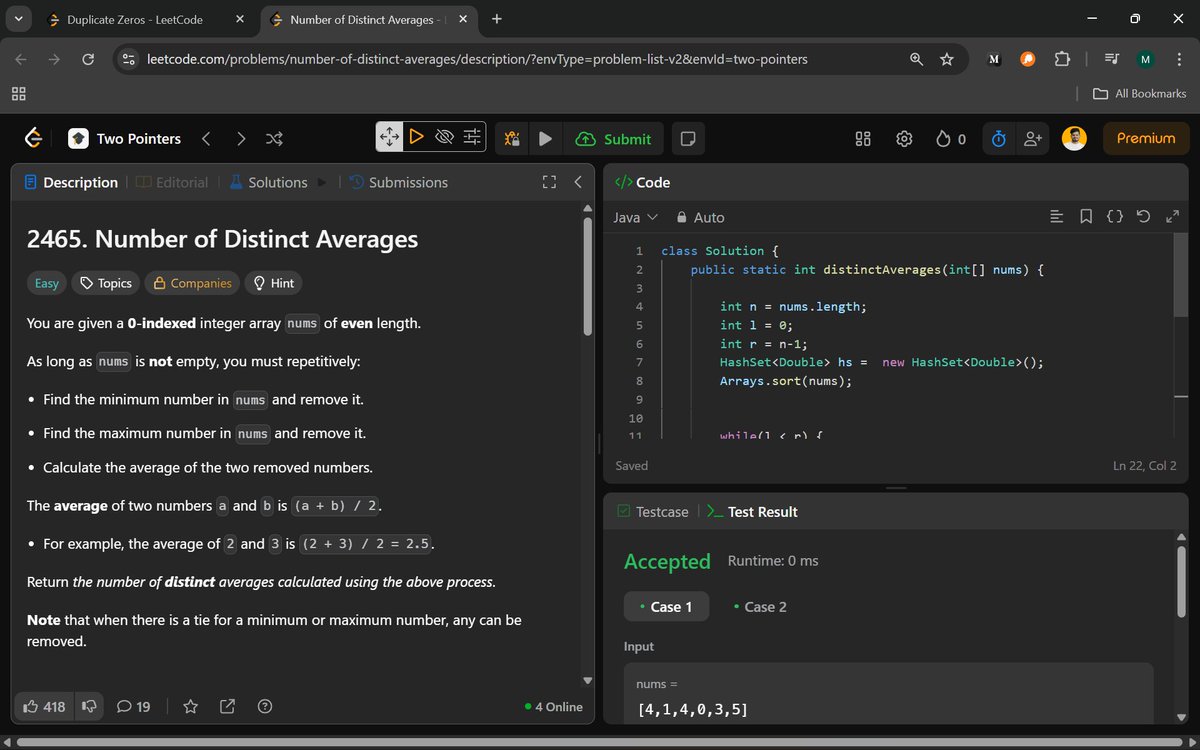Image resolution: width=1200 pixels, height=750 pixels.
Task: Click the move arrows toolbar icon
Action: pyautogui.click(x=390, y=137)
